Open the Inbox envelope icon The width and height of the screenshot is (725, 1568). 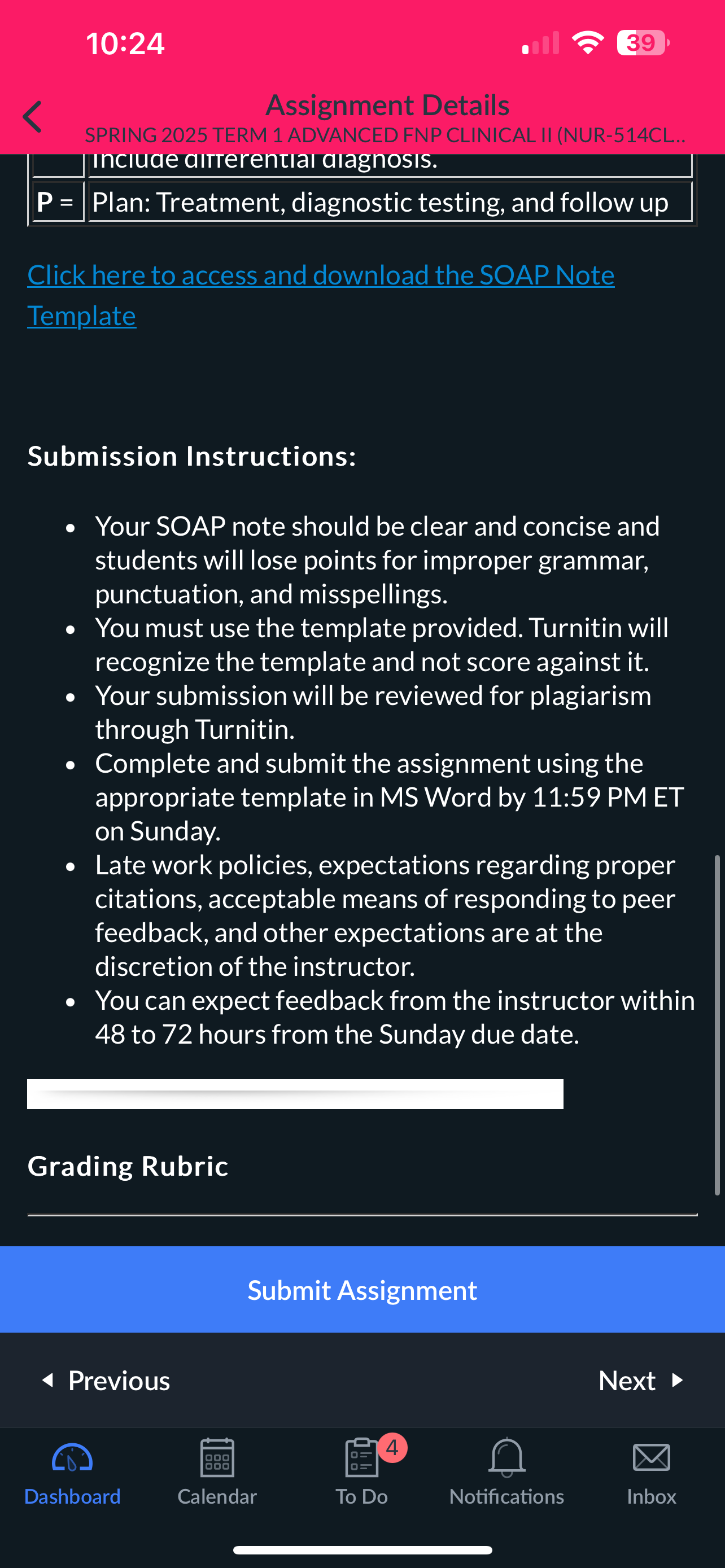[x=652, y=1458]
